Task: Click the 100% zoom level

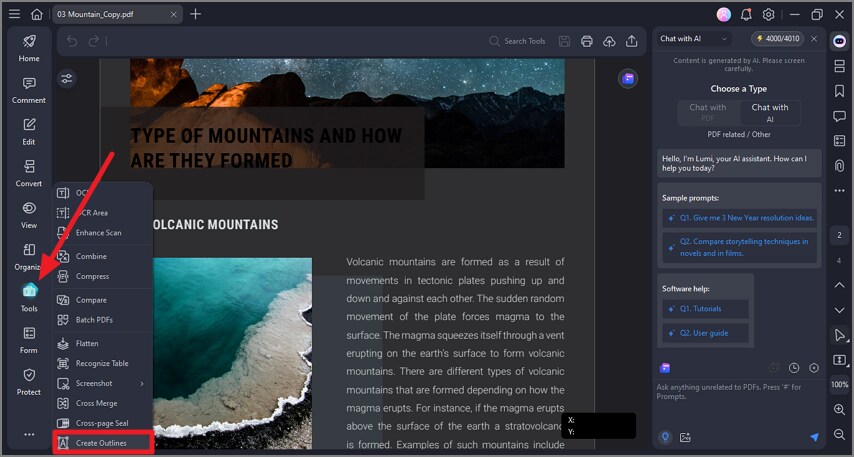Action: click(x=839, y=385)
